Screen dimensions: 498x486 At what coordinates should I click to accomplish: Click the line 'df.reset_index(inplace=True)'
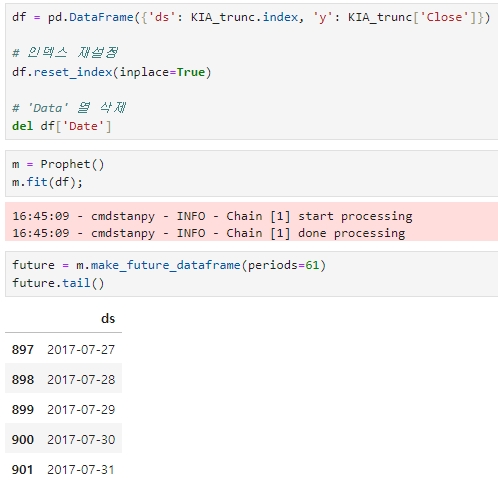[x=112, y=72]
